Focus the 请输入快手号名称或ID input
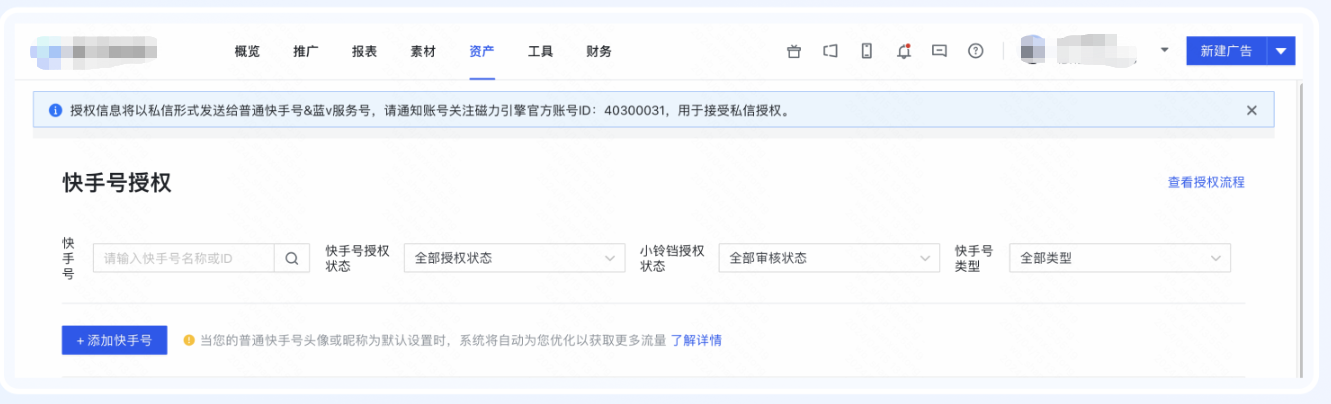1331x404 pixels. click(184, 258)
